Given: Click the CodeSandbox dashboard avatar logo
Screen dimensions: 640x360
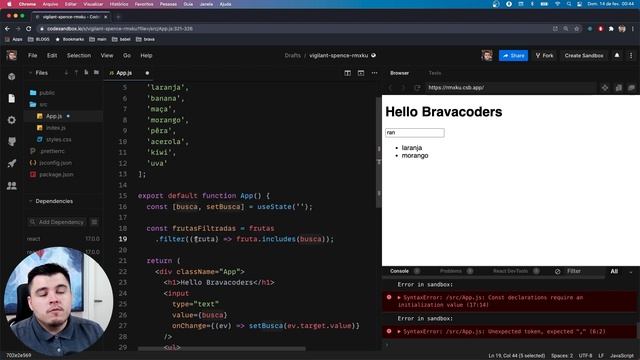Looking at the screenshot, I should pyautogui.click(x=11, y=56).
